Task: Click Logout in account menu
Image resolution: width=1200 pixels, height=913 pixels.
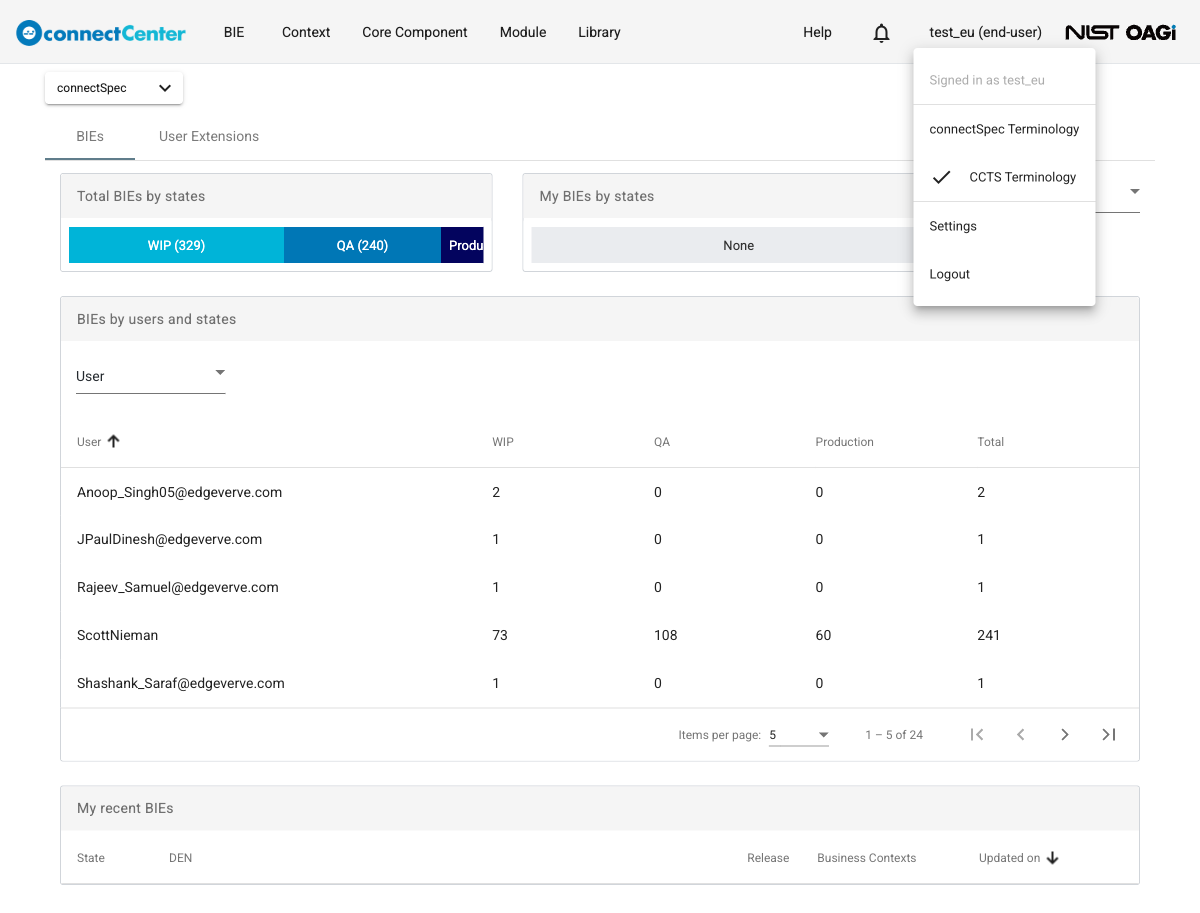Action: tap(1004, 274)
